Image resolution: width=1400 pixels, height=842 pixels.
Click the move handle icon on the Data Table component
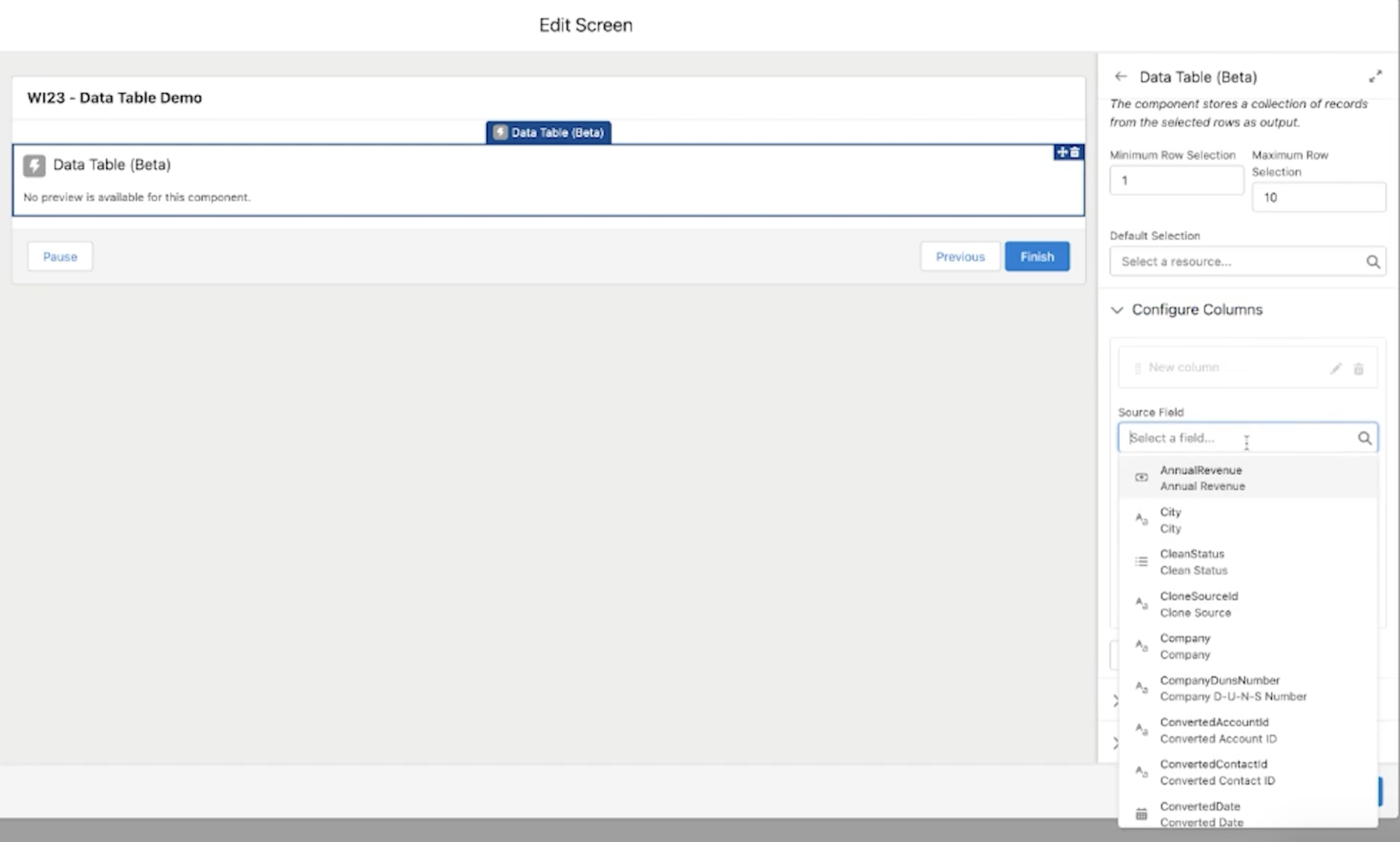tap(1062, 153)
